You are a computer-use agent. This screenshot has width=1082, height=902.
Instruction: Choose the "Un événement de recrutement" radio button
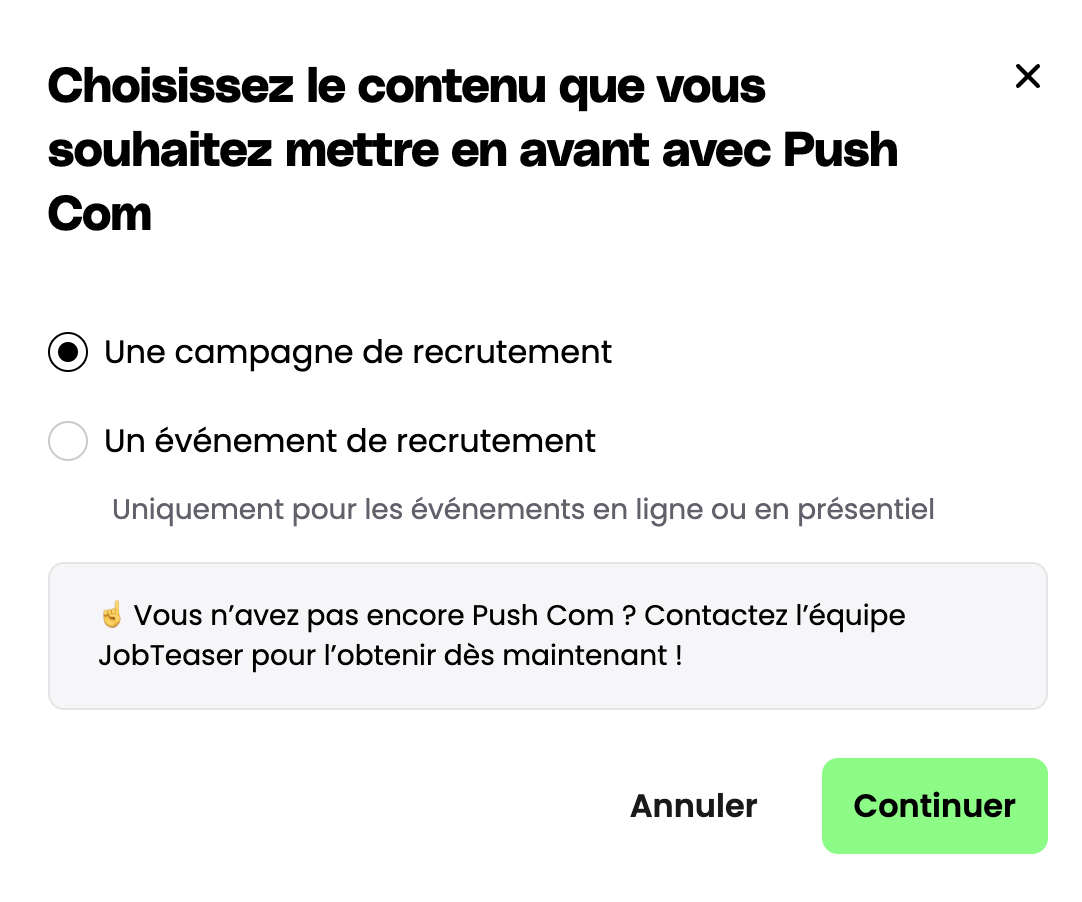(x=68, y=441)
